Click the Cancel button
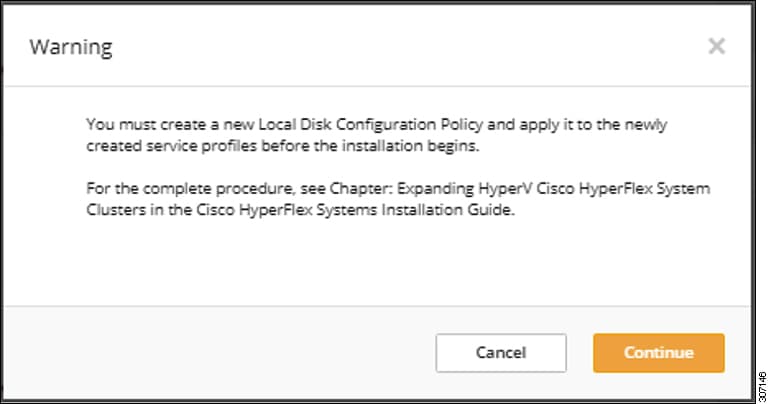Image resolution: width=768 pixels, height=404 pixels. (501, 353)
